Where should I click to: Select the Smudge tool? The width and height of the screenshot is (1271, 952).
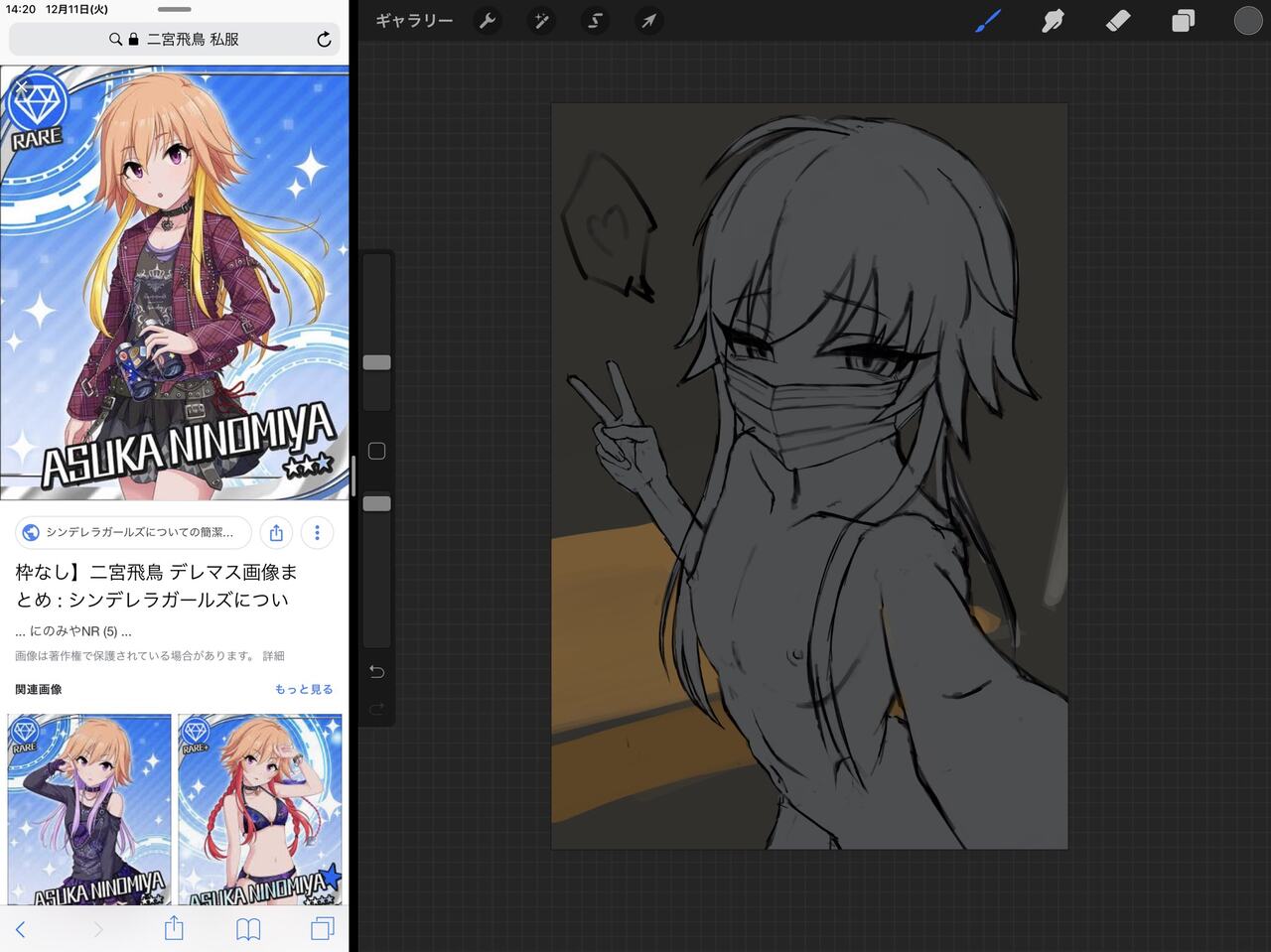pos(1053,21)
